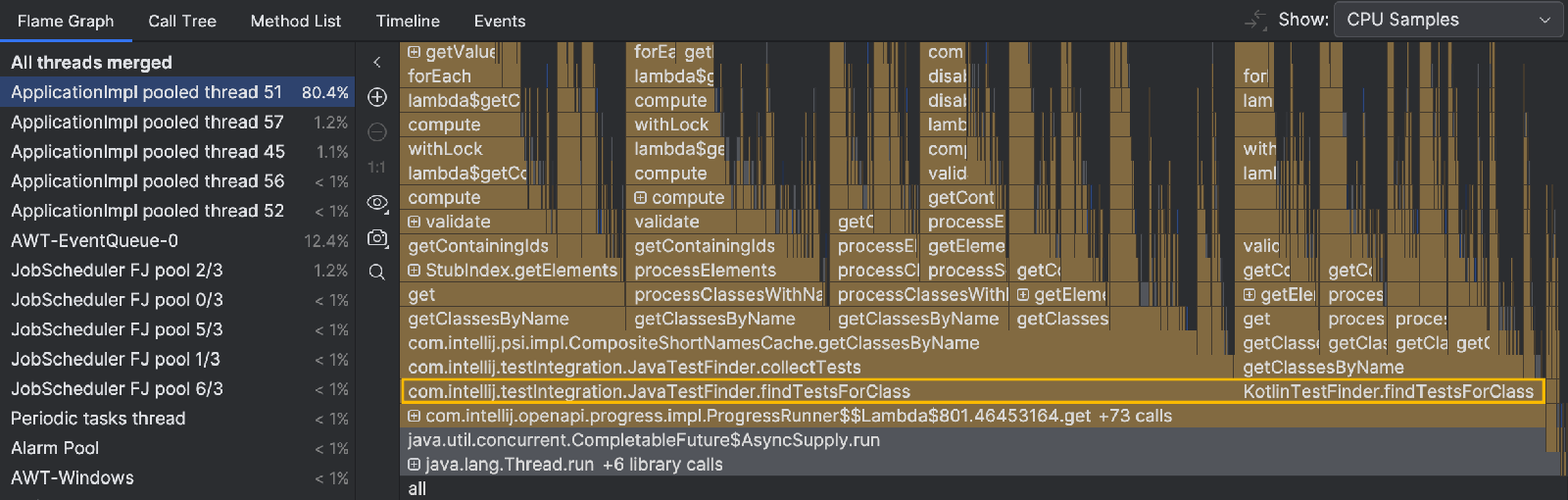
Task: Click the withLock frame in first column
Action: (463, 149)
